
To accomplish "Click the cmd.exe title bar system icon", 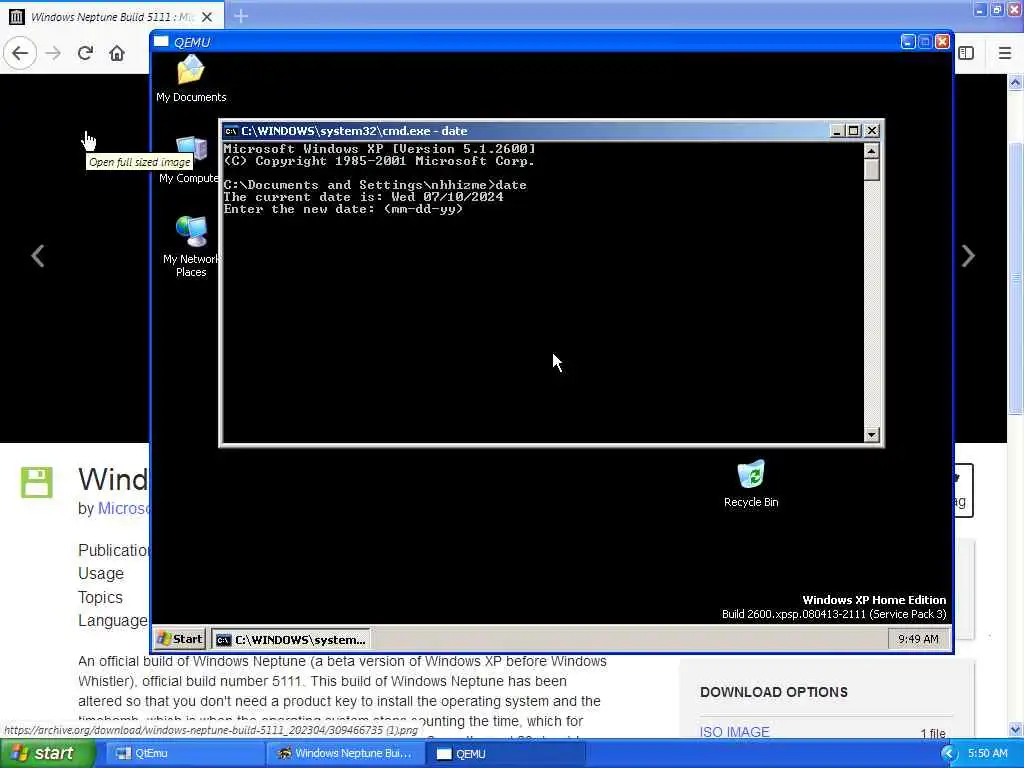I will [x=230, y=131].
